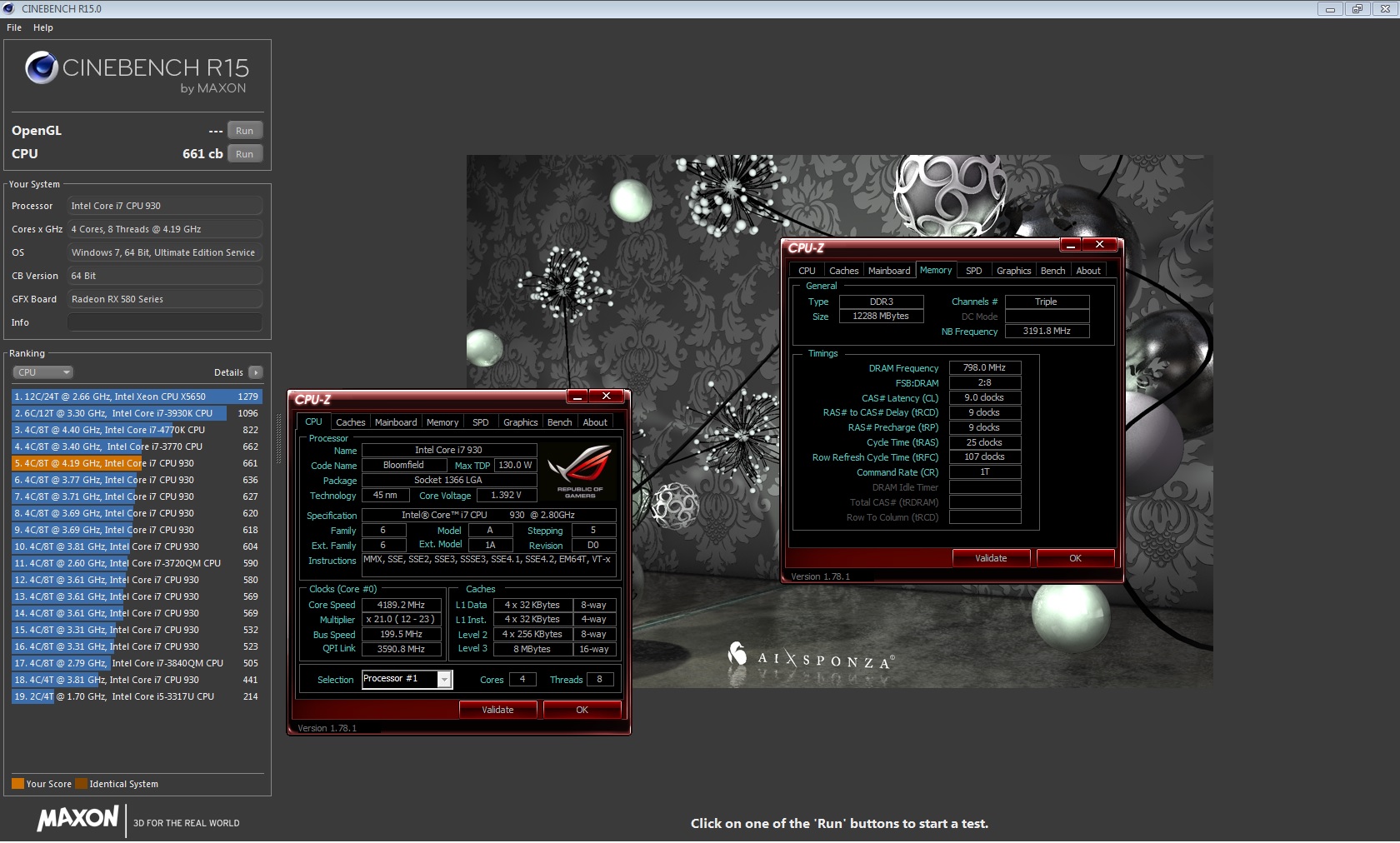
Task: Run the OpenGL benchmark test
Action: (x=244, y=131)
